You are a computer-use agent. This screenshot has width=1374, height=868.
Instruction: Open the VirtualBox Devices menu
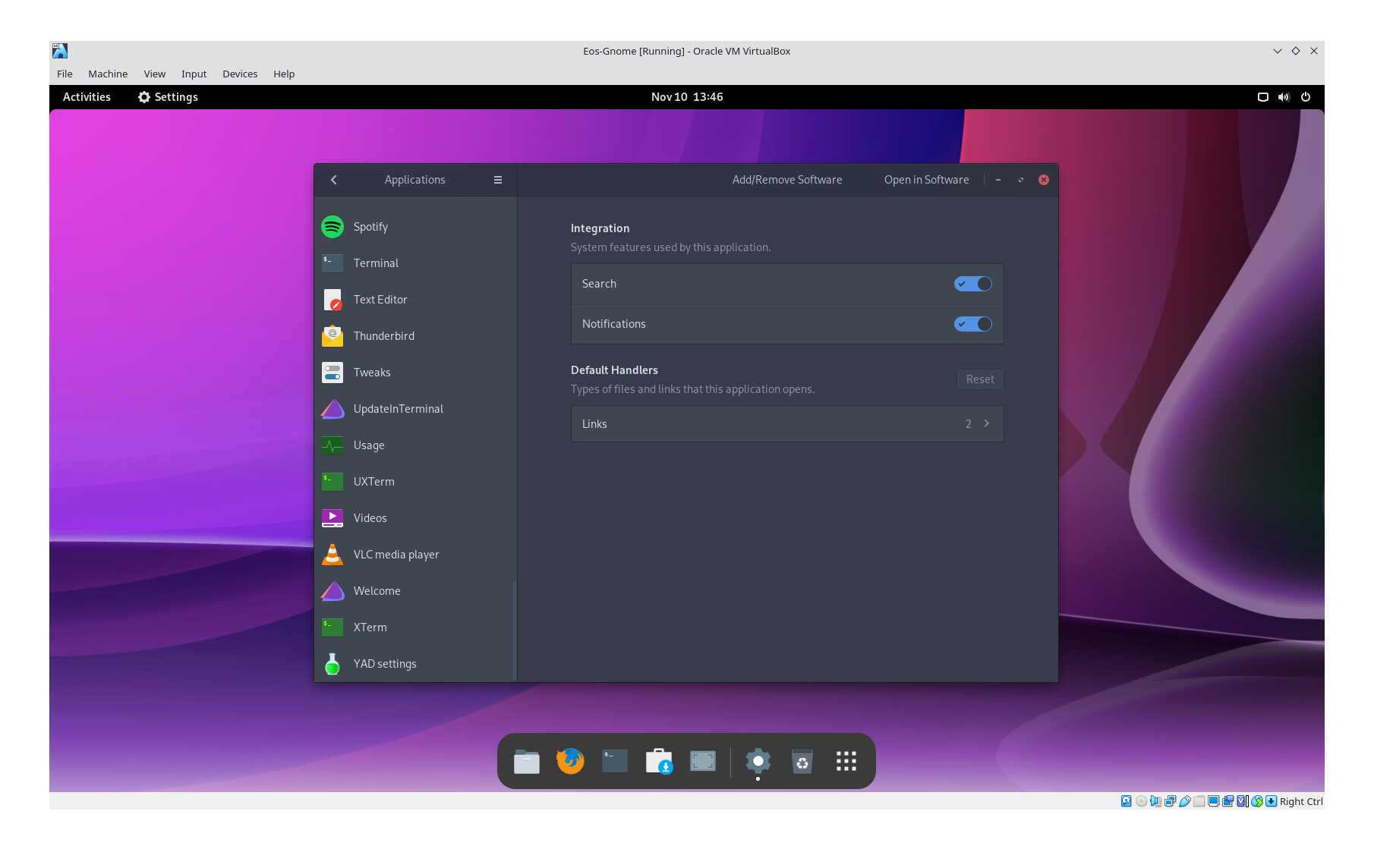(x=240, y=74)
